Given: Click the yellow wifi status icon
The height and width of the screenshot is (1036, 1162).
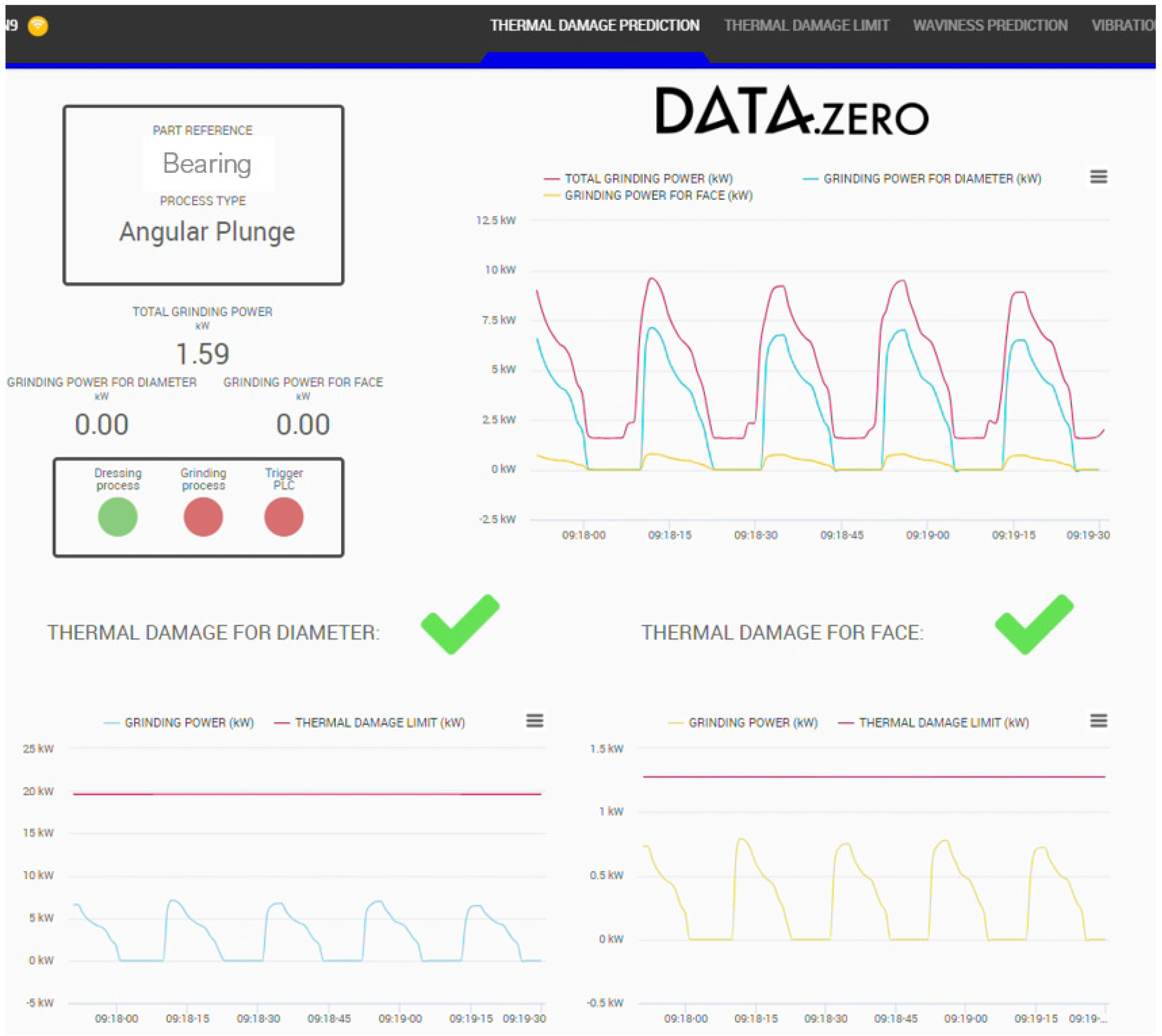Looking at the screenshot, I should coord(38,26).
